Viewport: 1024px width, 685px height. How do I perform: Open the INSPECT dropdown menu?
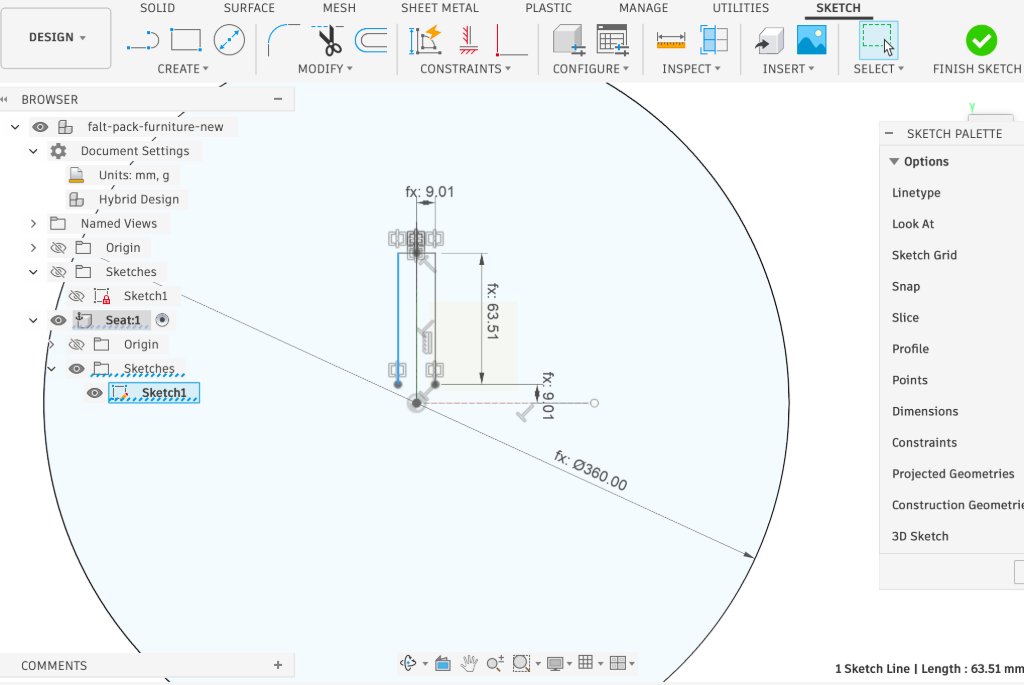point(691,69)
